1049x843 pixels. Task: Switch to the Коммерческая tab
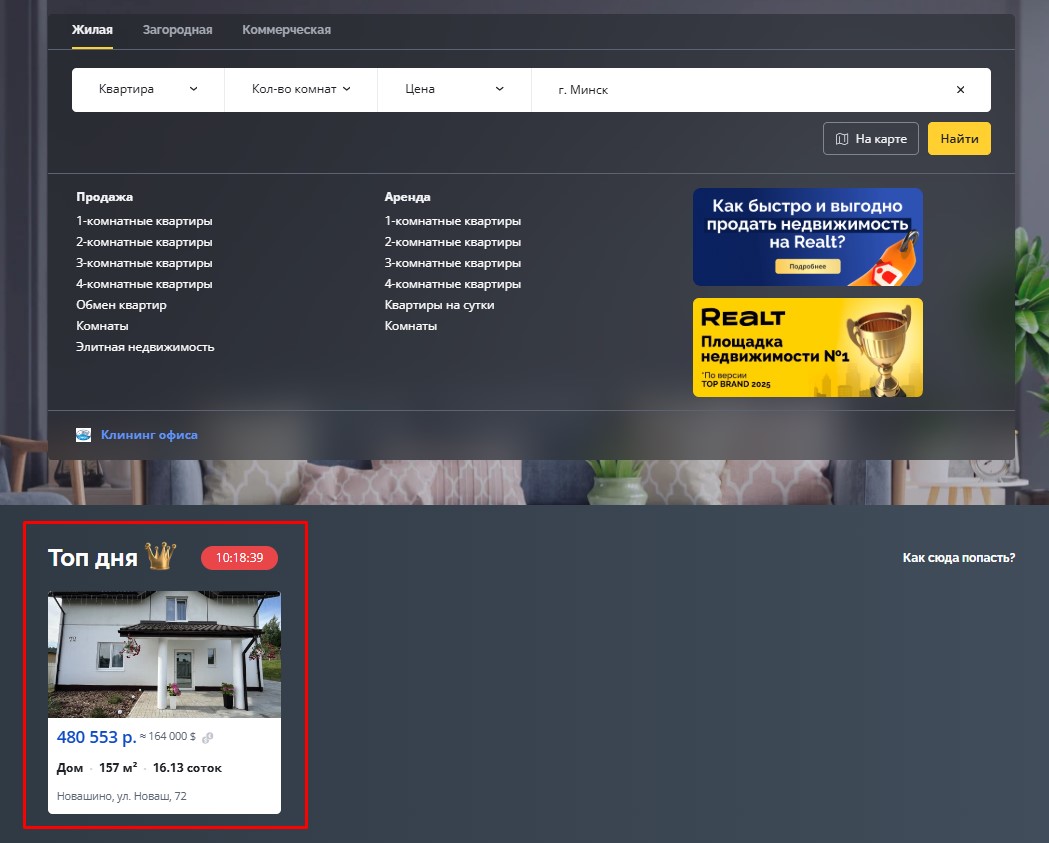[286, 30]
